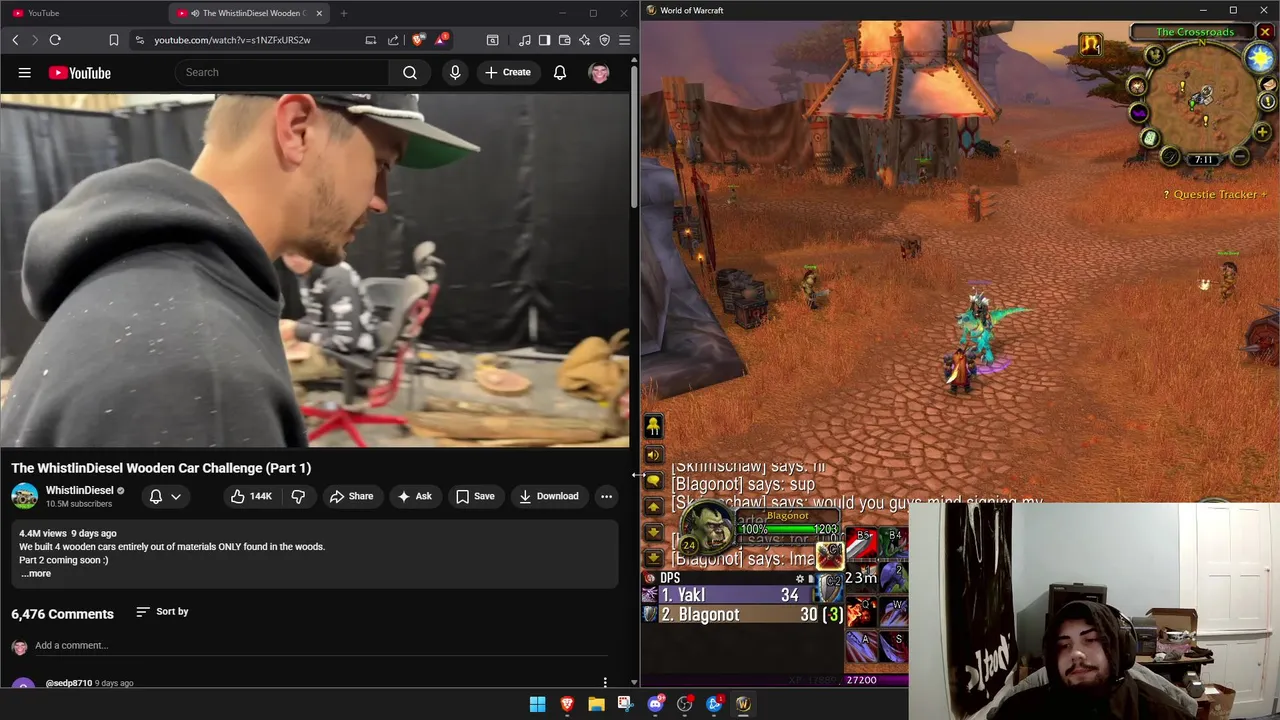Toggle the day/night sun indicator on minimap
Screen dimensions: 1280x720
(1259, 56)
